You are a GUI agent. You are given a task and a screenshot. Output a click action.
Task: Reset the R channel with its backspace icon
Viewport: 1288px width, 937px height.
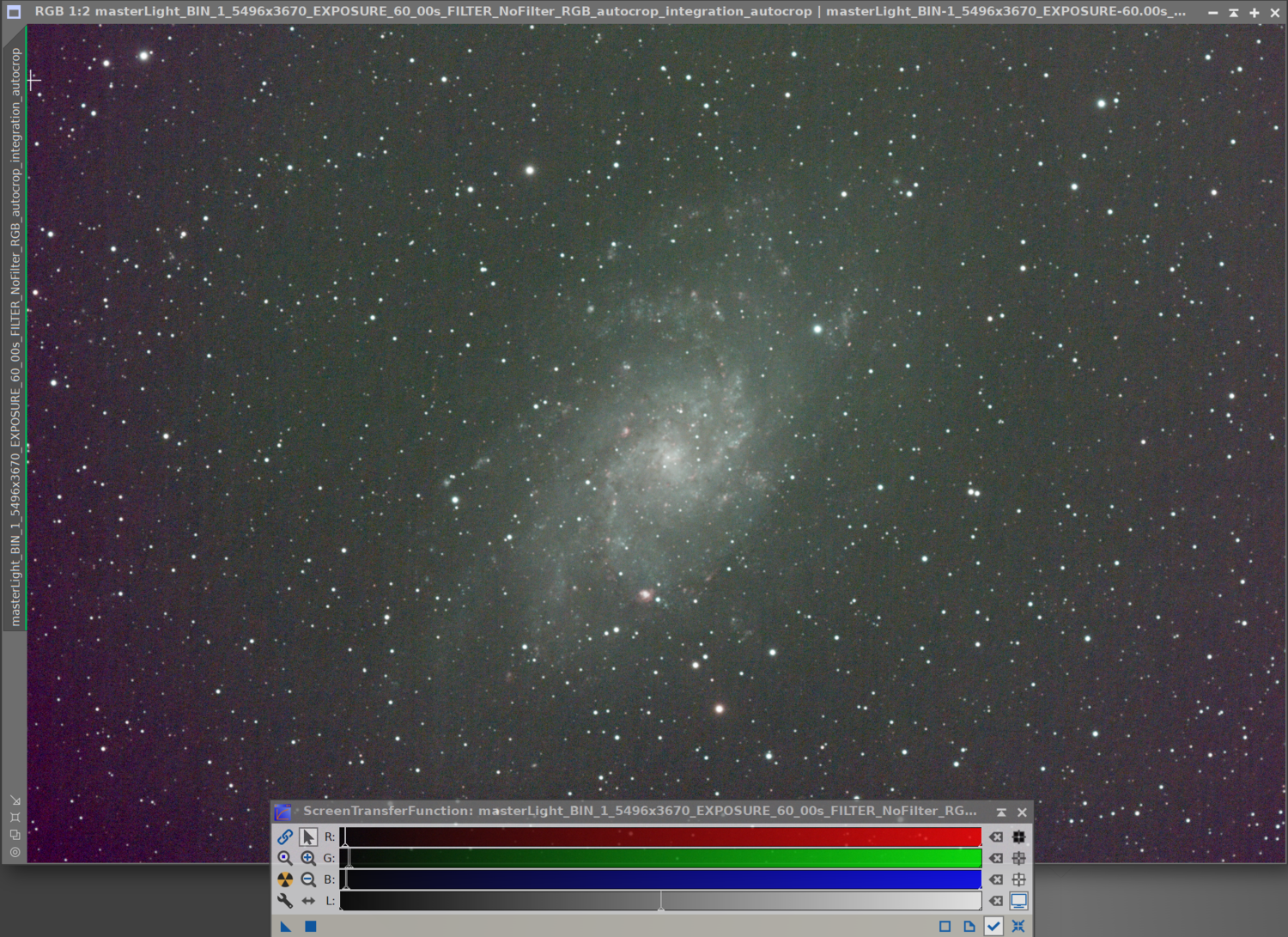pos(996,837)
